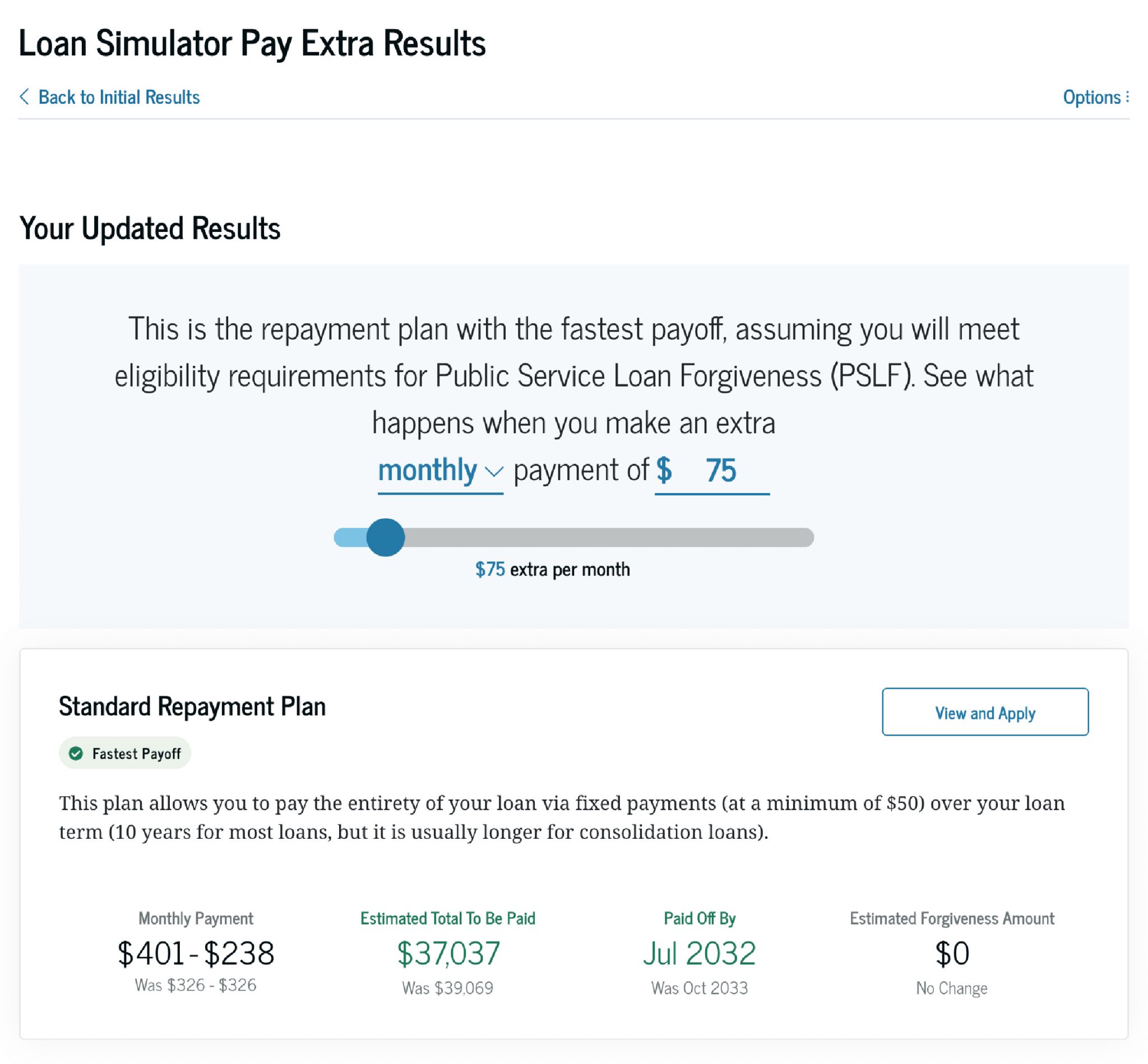Click the Monthly Payment range $401-$238

point(196,953)
